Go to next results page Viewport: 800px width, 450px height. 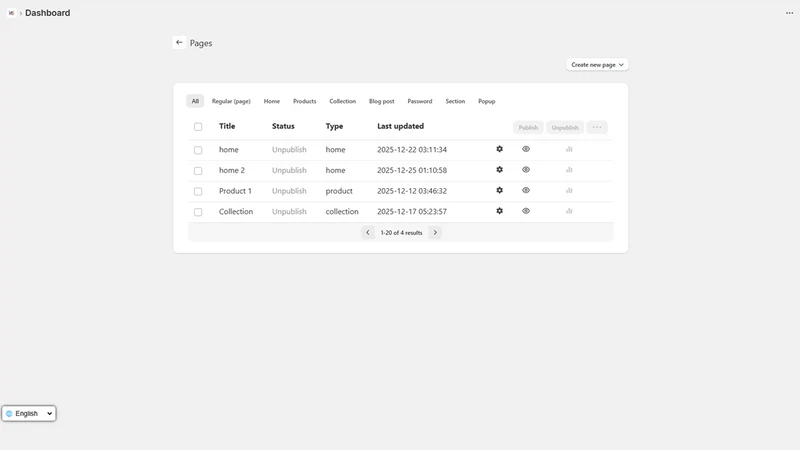tap(435, 233)
